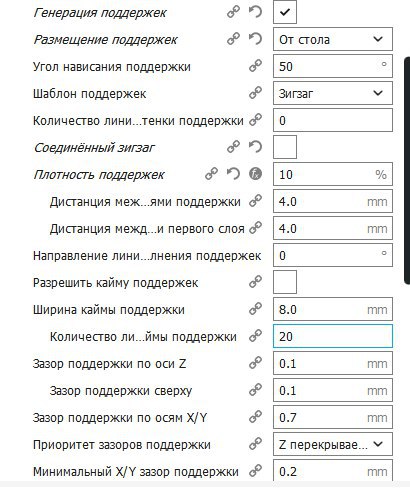Revert Размещение поддержек to default

(x=255, y=39)
